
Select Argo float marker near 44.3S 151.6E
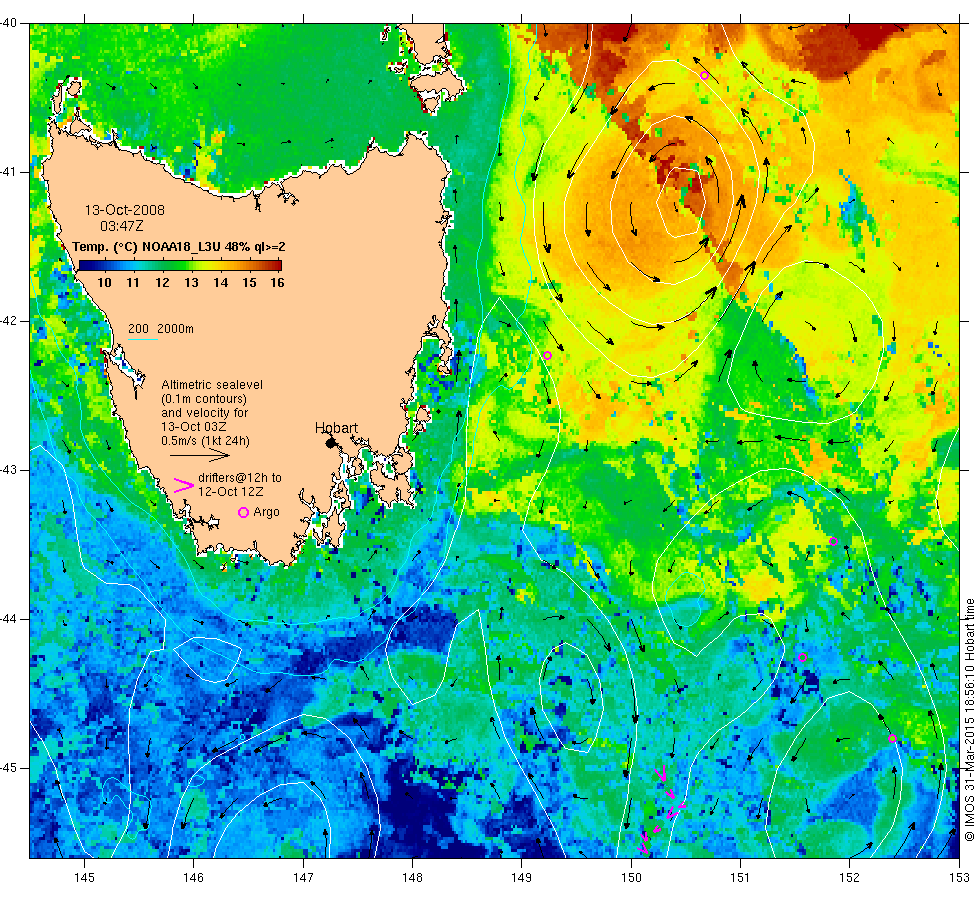[x=802, y=657]
